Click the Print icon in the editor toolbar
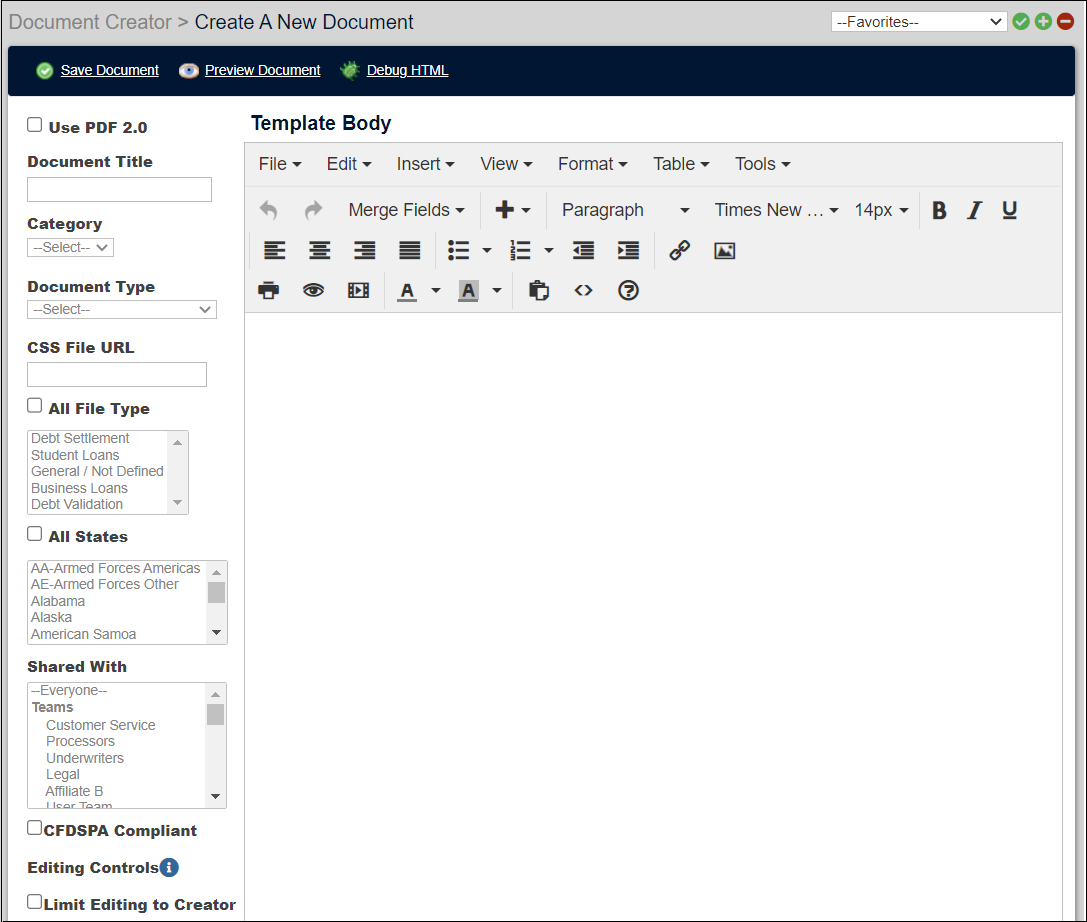The height and width of the screenshot is (922, 1087). [x=268, y=290]
